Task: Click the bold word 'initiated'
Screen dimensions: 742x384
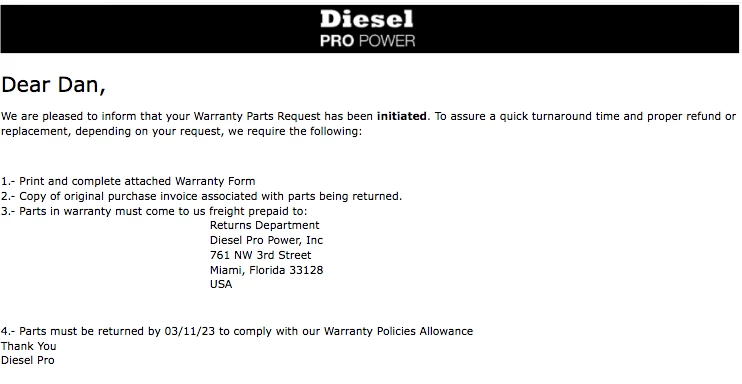Action: tap(401, 116)
